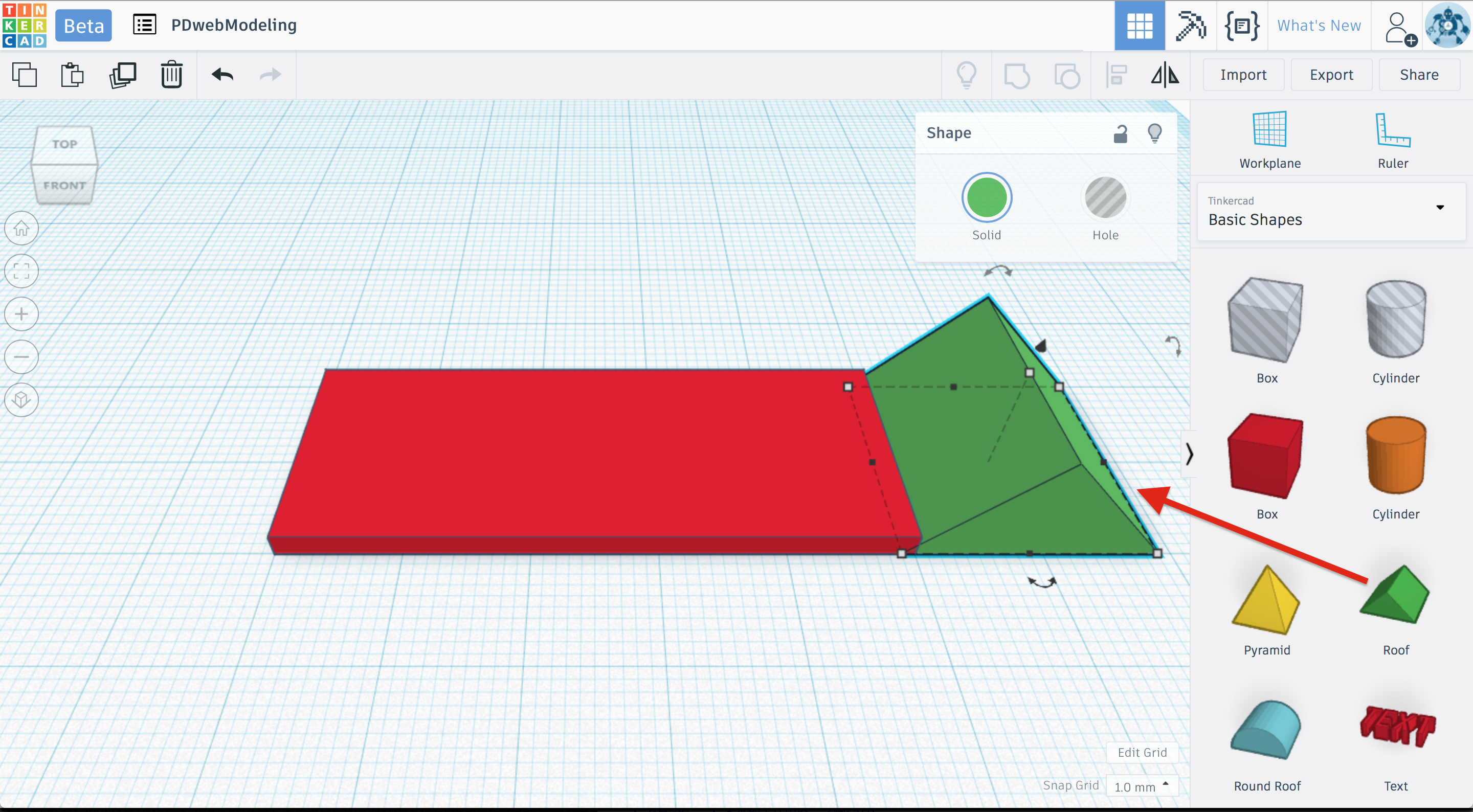Click the Undo arrow
The width and height of the screenshot is (1473, 812).
click(x=222, y=75)
